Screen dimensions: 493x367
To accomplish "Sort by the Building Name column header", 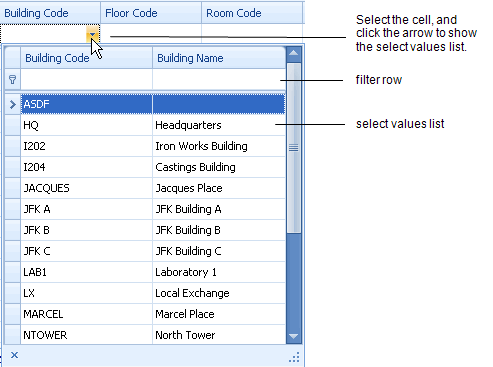I will pos(219,58).
